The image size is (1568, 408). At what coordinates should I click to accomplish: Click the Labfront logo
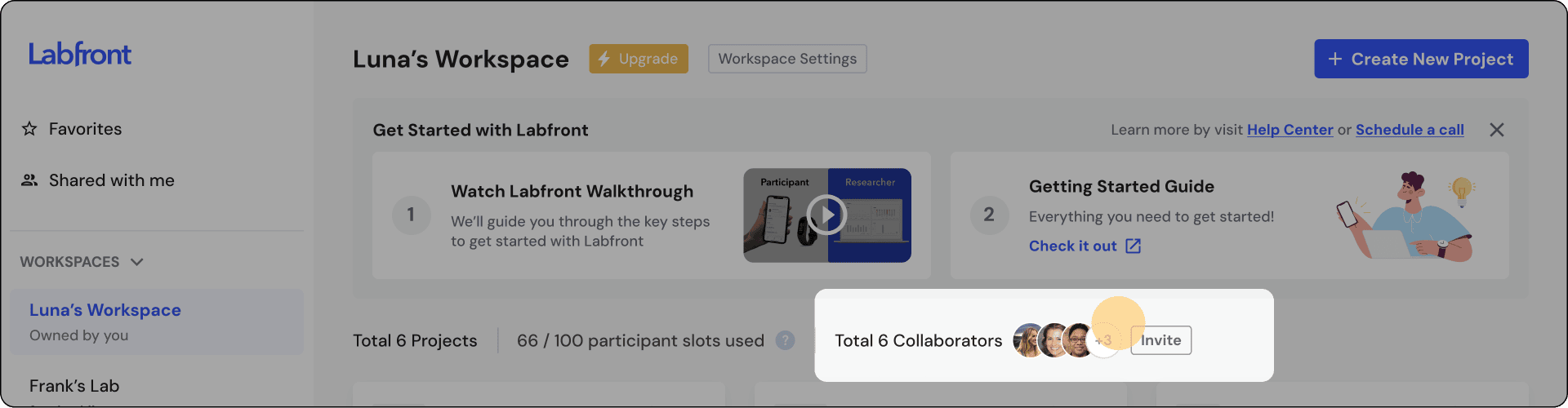coord(80,55)
